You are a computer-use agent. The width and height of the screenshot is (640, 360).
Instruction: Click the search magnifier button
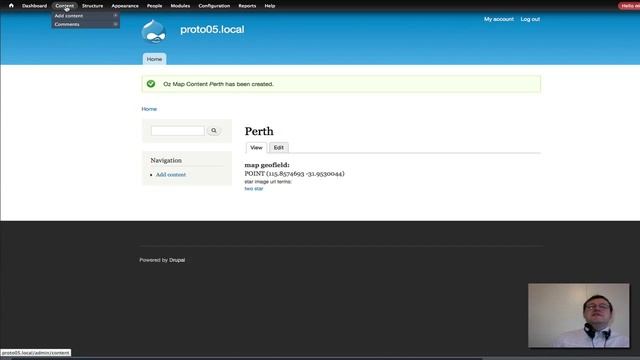point(214,131)
